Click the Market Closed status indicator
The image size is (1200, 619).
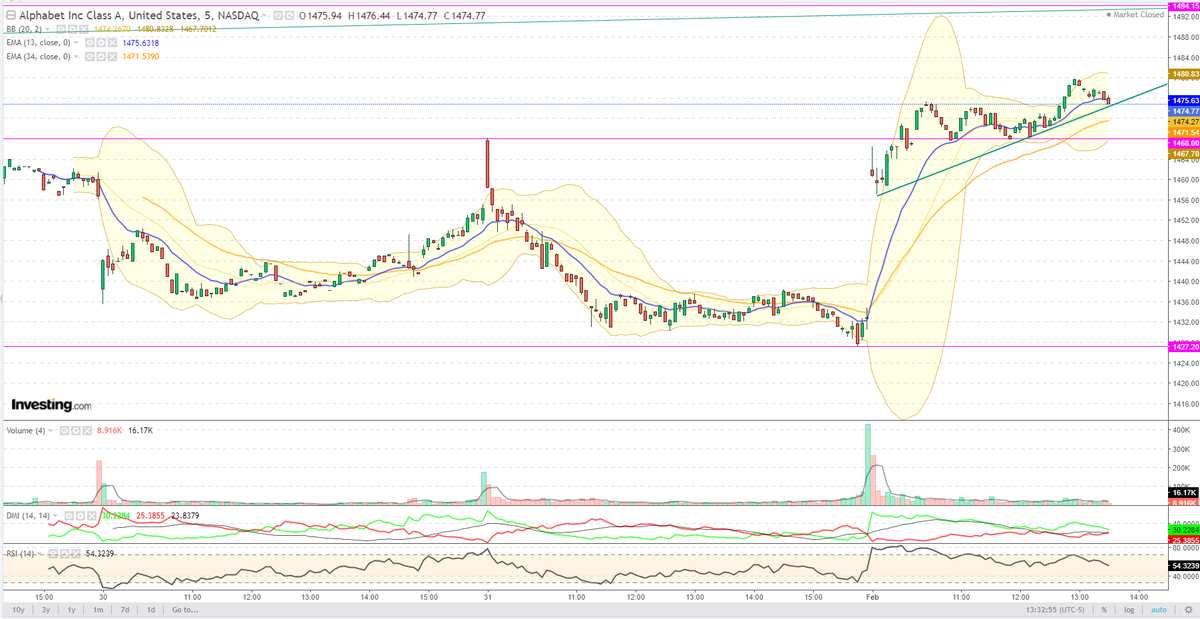(x=1136, y=14)
